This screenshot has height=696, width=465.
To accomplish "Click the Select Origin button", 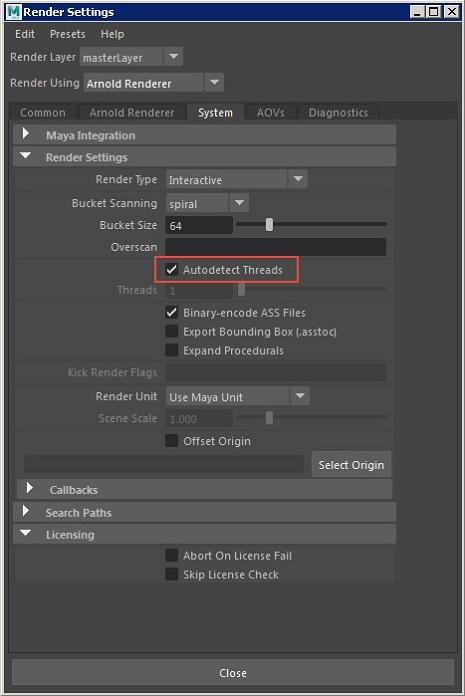I will [351, 465].
